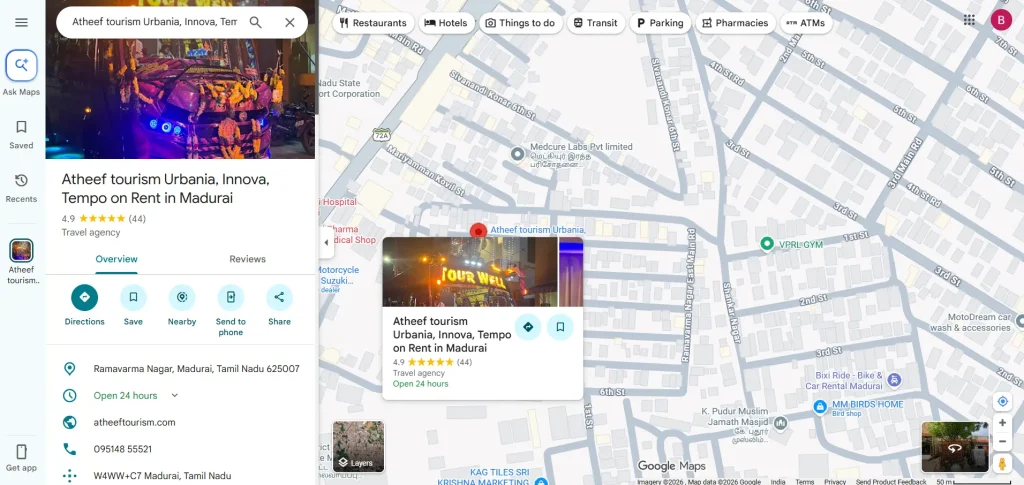Image resolution: width=1024 pixels, height=485 pixels.
Task: Click the clock hours icon
Action: click(69, 396)
